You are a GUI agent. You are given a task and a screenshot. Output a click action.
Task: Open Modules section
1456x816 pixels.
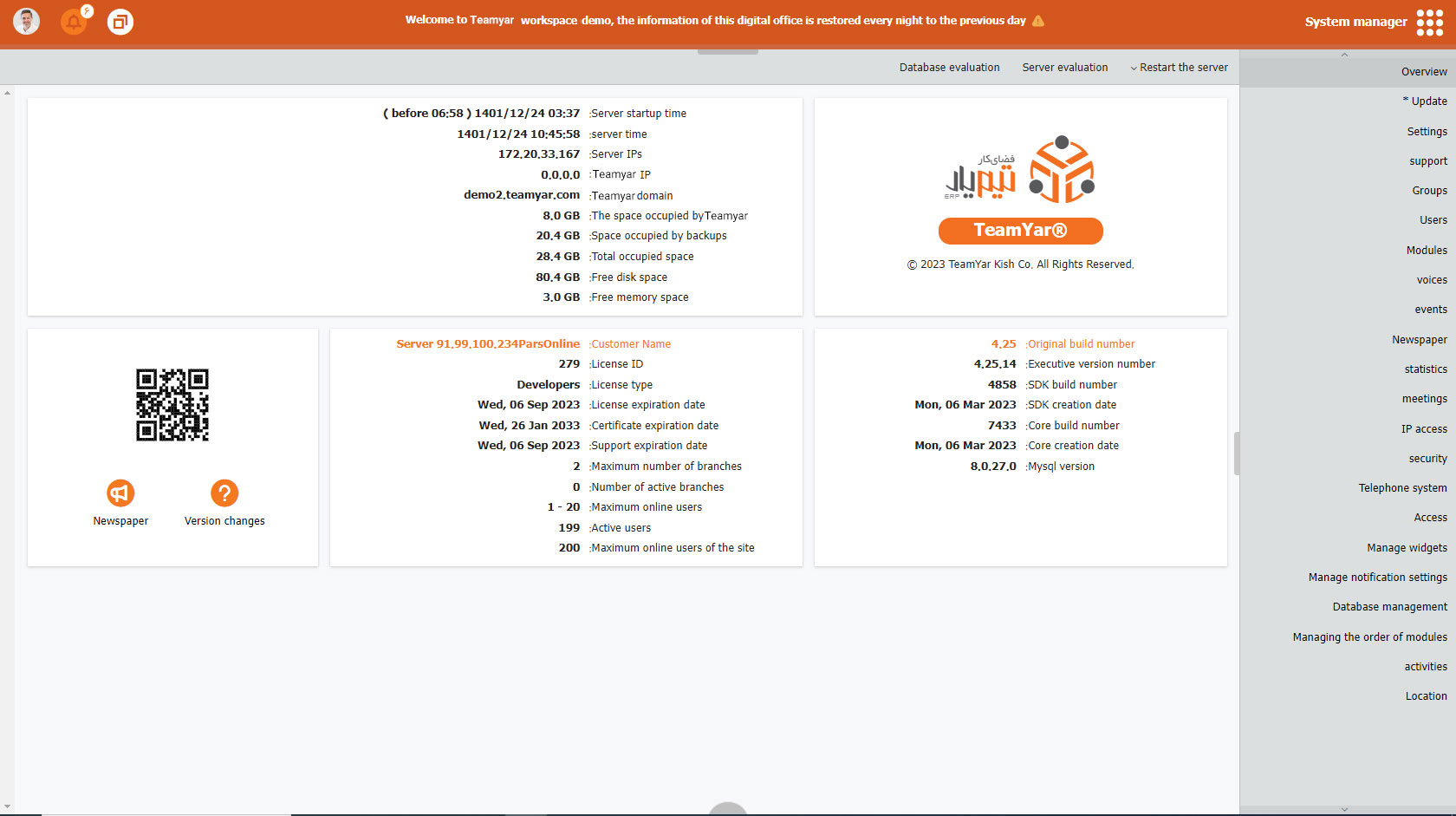pos(1427,251)
